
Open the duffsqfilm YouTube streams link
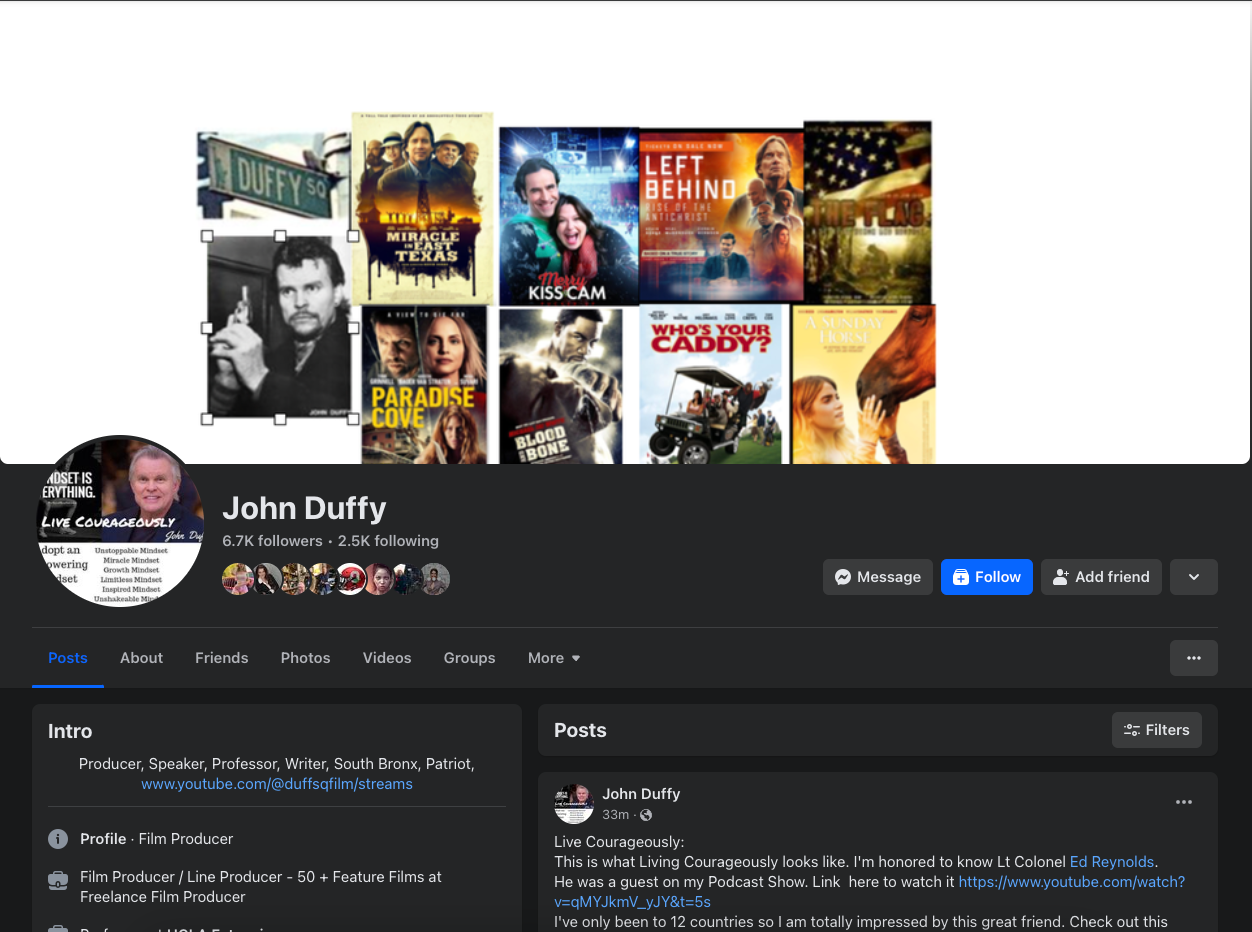tap(277, 784)
